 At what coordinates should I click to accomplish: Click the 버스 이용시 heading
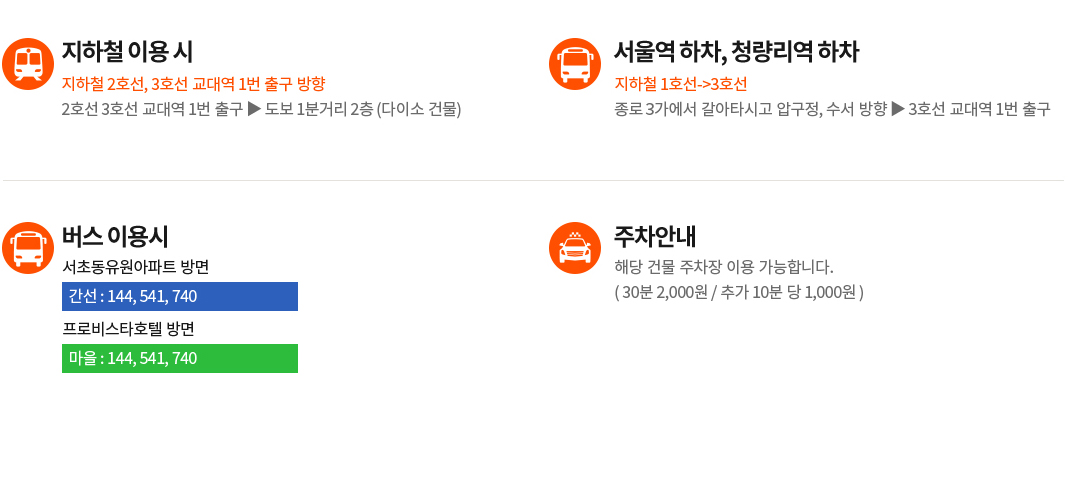(x=115, y=236)
